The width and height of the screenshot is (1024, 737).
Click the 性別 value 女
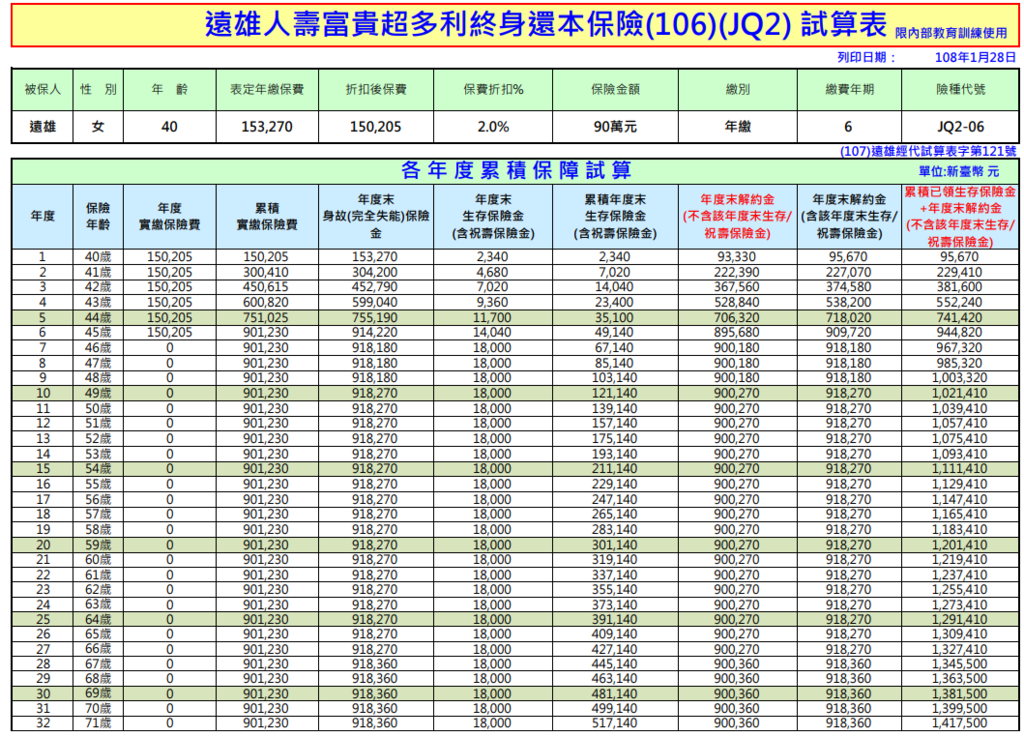coord(98,127)
